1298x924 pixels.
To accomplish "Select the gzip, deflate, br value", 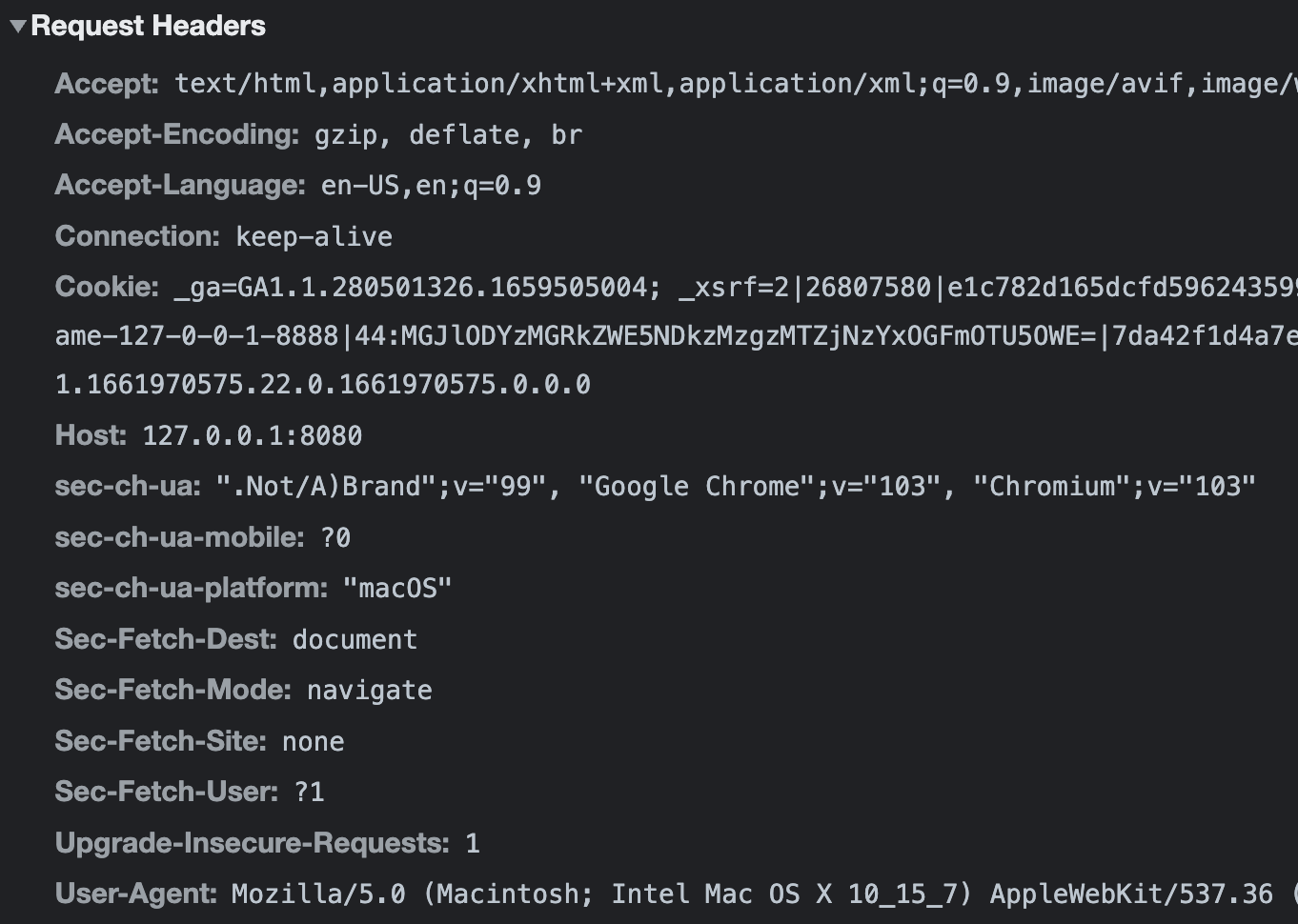I will [x=448, y=135].
